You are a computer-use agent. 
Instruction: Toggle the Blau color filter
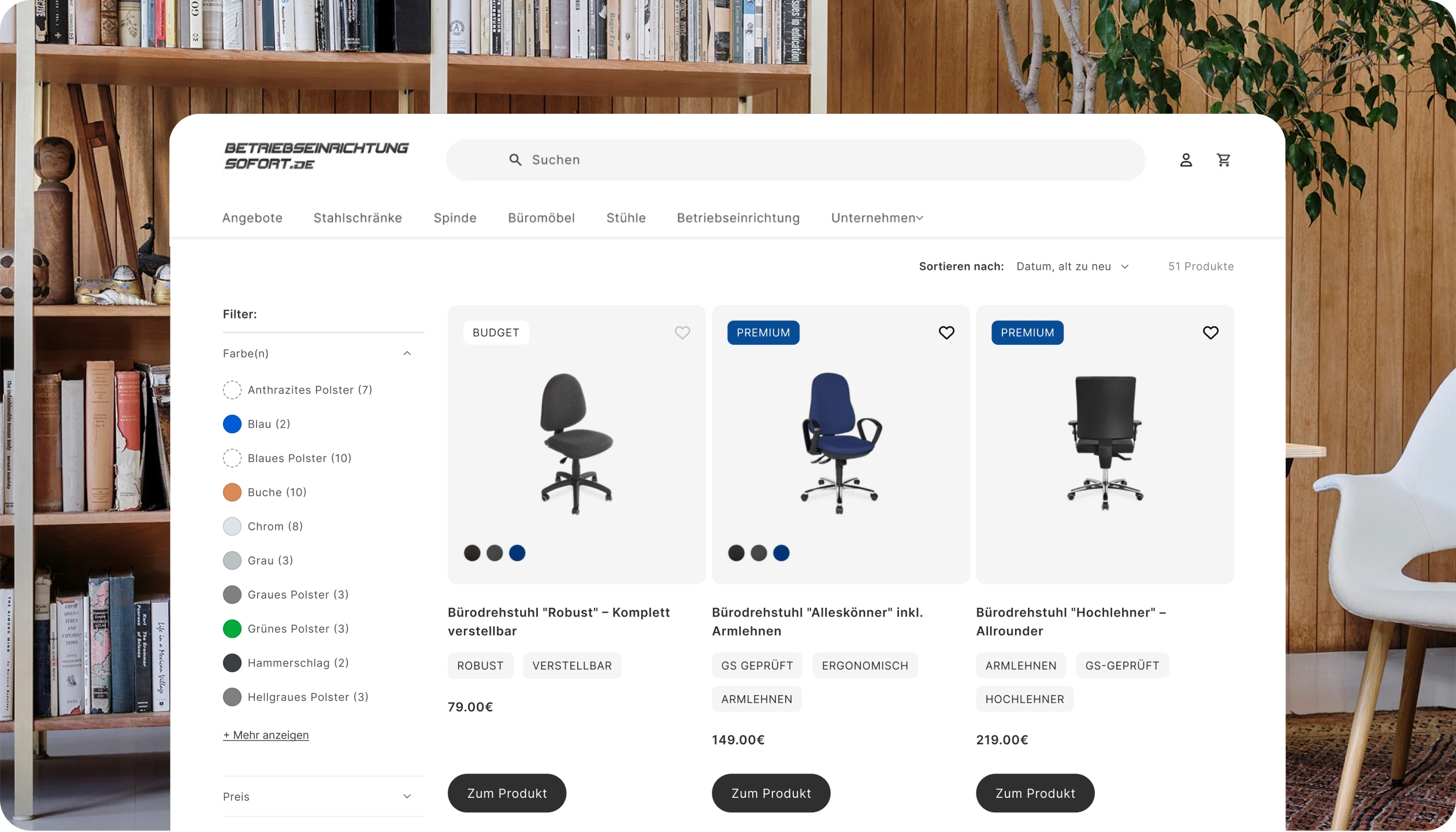point(257,424)
